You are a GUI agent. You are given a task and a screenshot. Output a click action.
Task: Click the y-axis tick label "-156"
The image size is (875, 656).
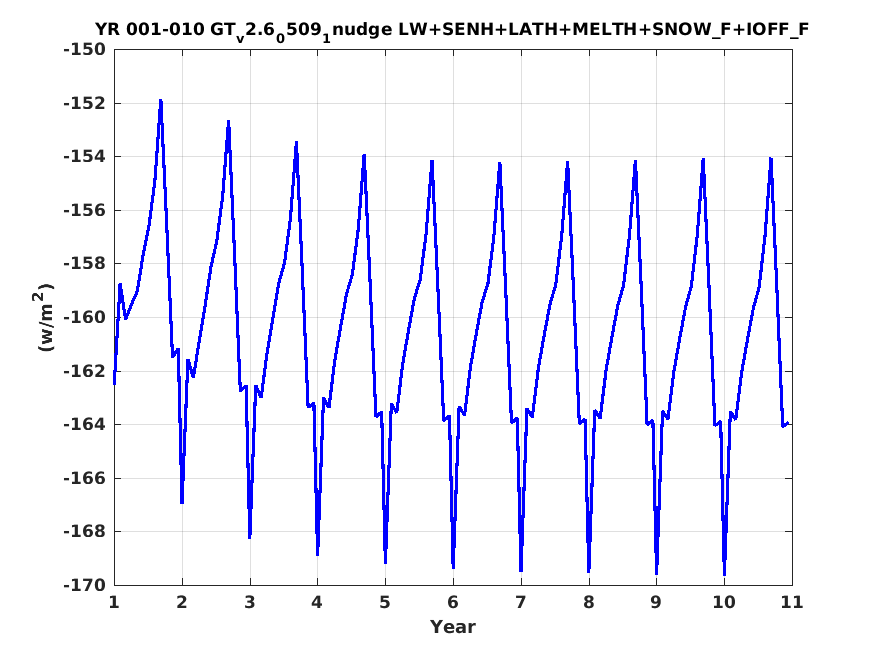(x=85, y=210)
